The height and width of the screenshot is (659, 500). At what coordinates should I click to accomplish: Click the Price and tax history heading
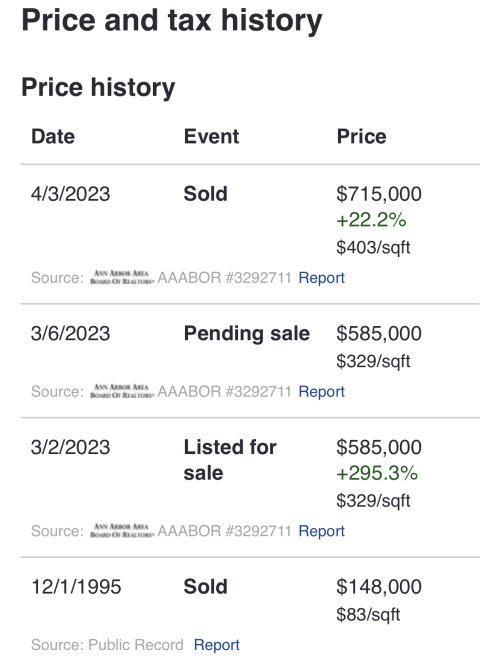[x=172, y=21]
